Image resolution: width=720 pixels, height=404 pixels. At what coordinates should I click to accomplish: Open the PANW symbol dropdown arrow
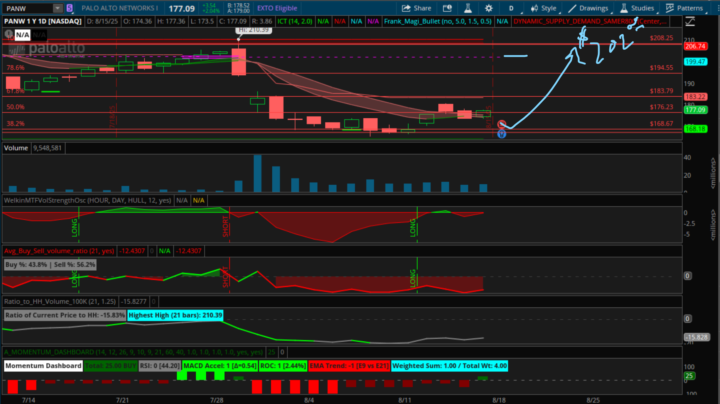(57, 8)
